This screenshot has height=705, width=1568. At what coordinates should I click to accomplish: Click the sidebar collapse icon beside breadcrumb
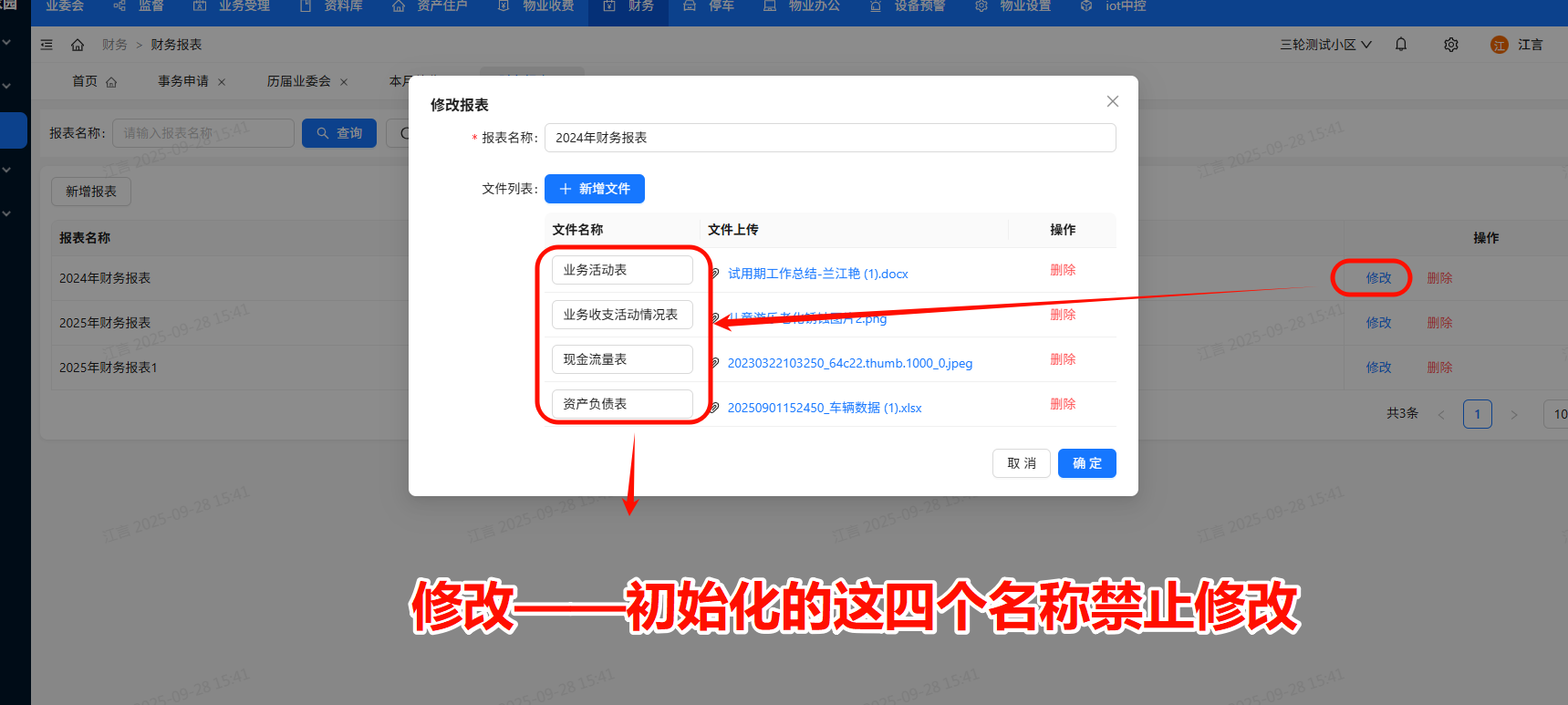coord(47,45)
